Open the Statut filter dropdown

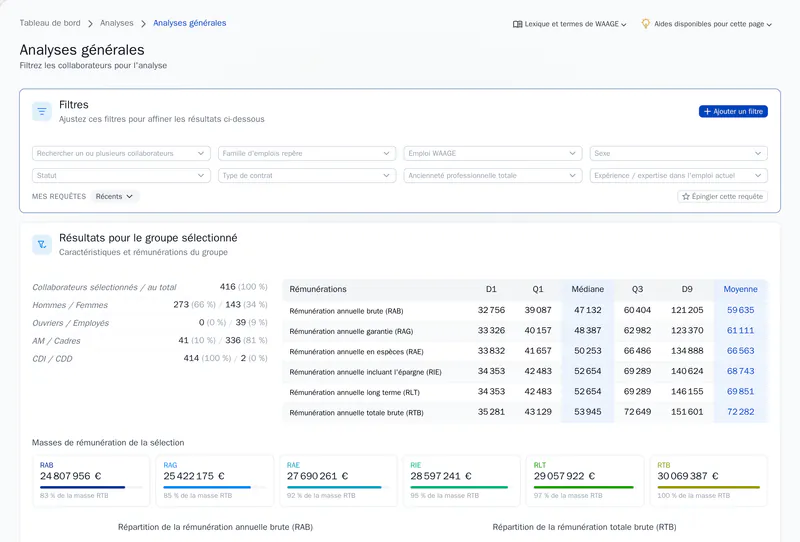[121, 176]
